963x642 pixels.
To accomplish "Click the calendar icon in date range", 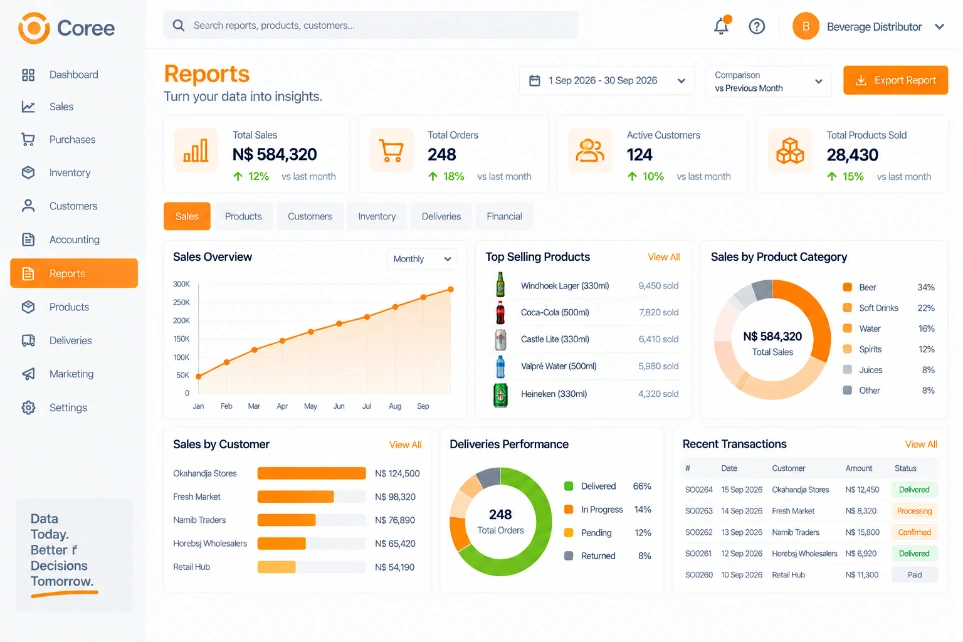I will coord(535,80).
